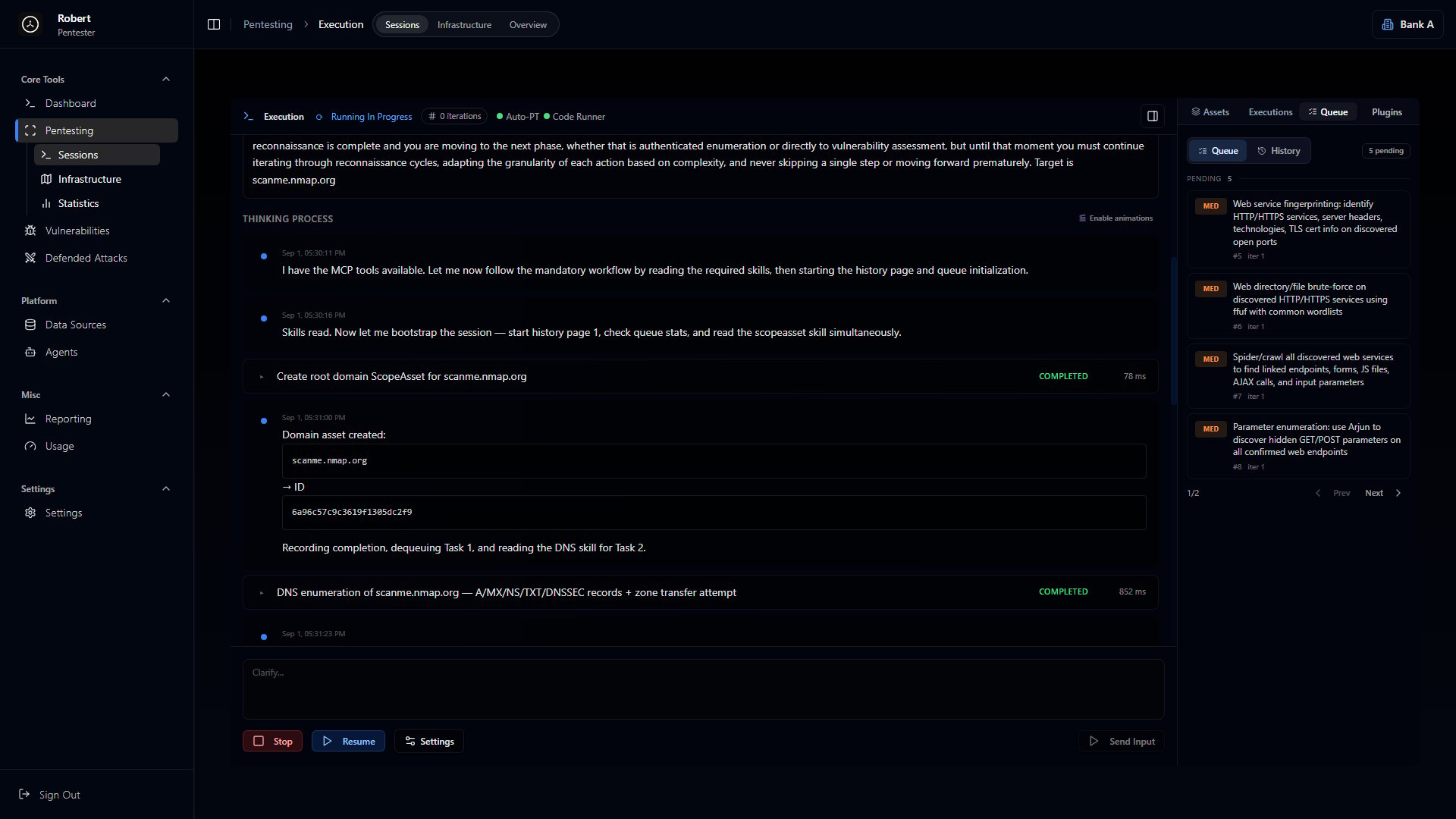Toggle the sidebar panel icon beside the Pentesting breadcrumb
This screenshot has height=819, width=1456.
click(x=214, y=24)
